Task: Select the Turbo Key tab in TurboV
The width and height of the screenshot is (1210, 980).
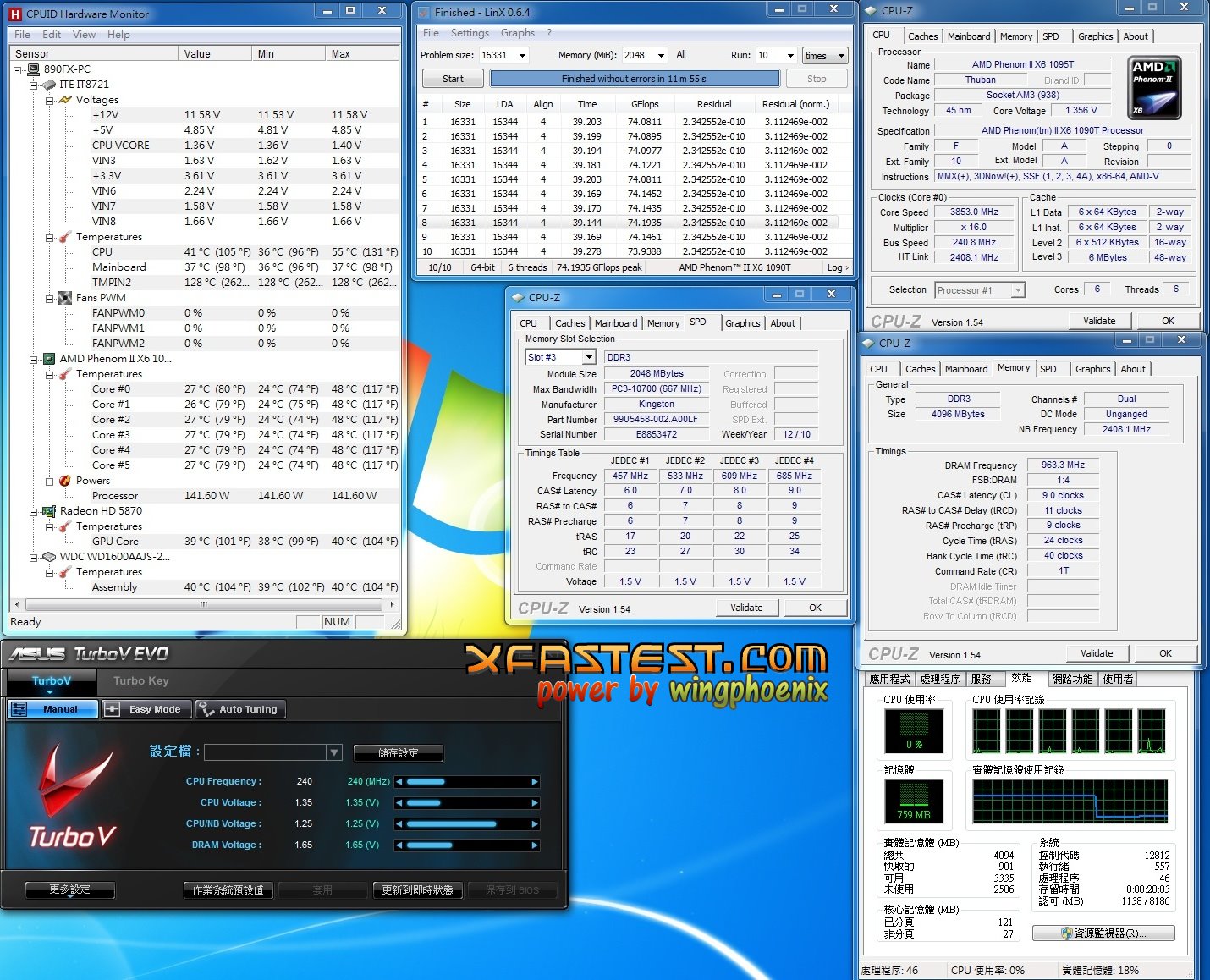Action: click(x=141, y=681)
